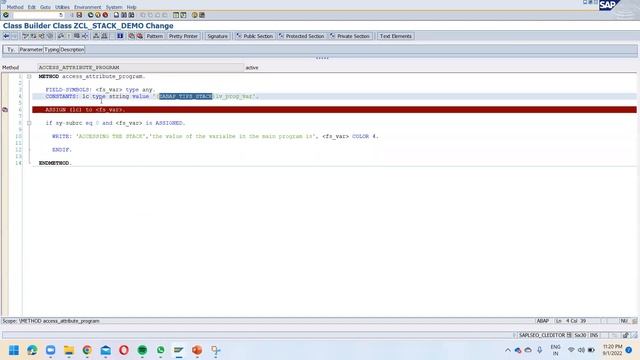Collapse the METHOD block on line 1
The height and width of the screenshot is (360, 640).
tap(29, 76)
